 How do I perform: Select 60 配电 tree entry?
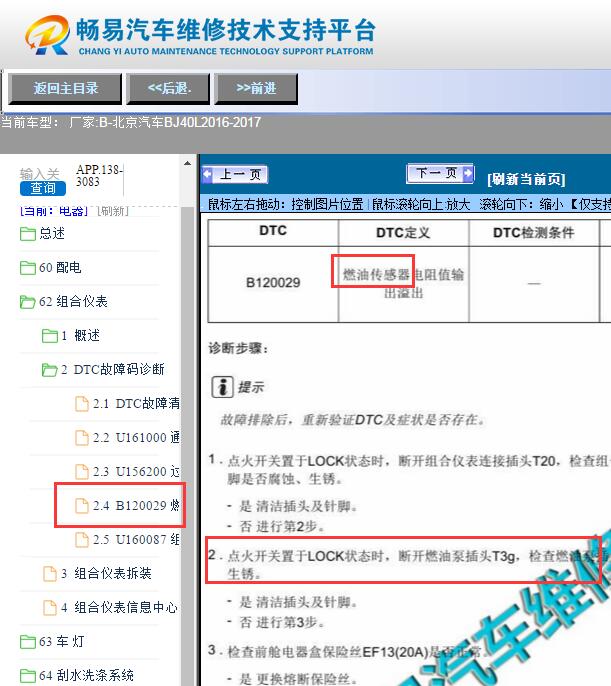pyautogui.click(x=60, y=267)
